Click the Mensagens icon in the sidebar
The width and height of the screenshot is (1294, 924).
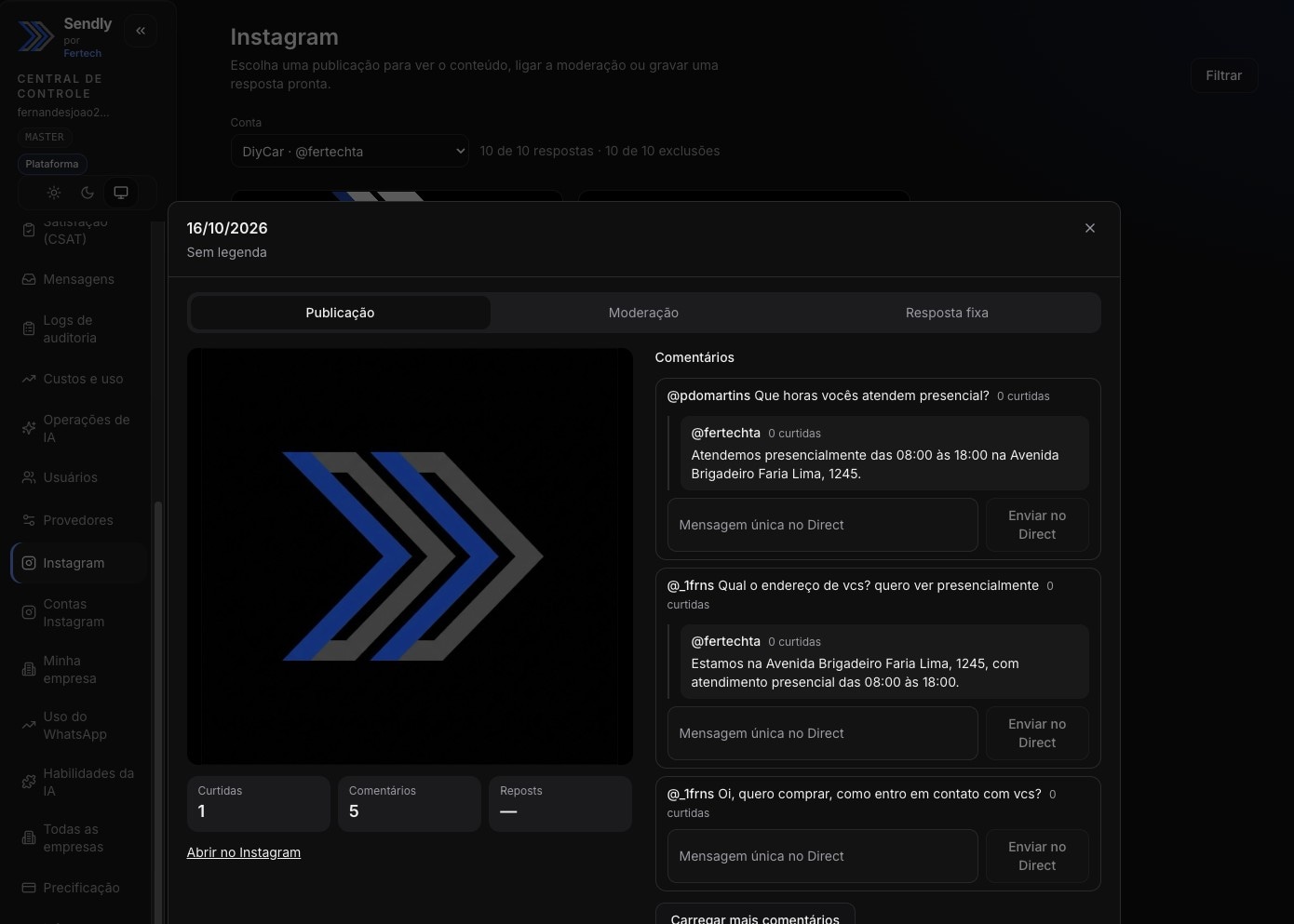(29, 279)
